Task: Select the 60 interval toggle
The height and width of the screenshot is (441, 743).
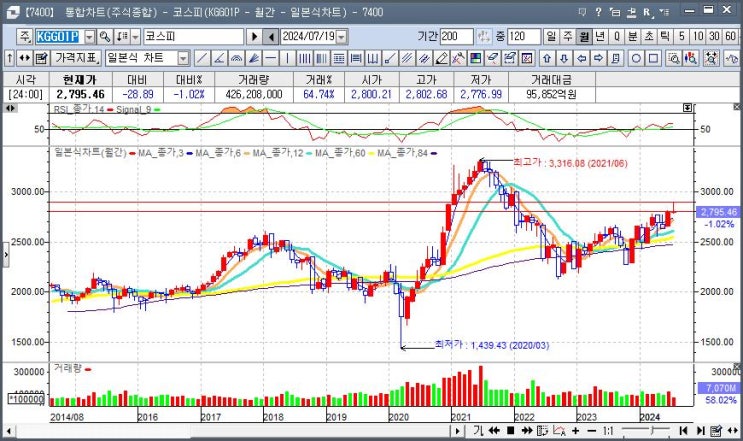Action: [730, 36]
